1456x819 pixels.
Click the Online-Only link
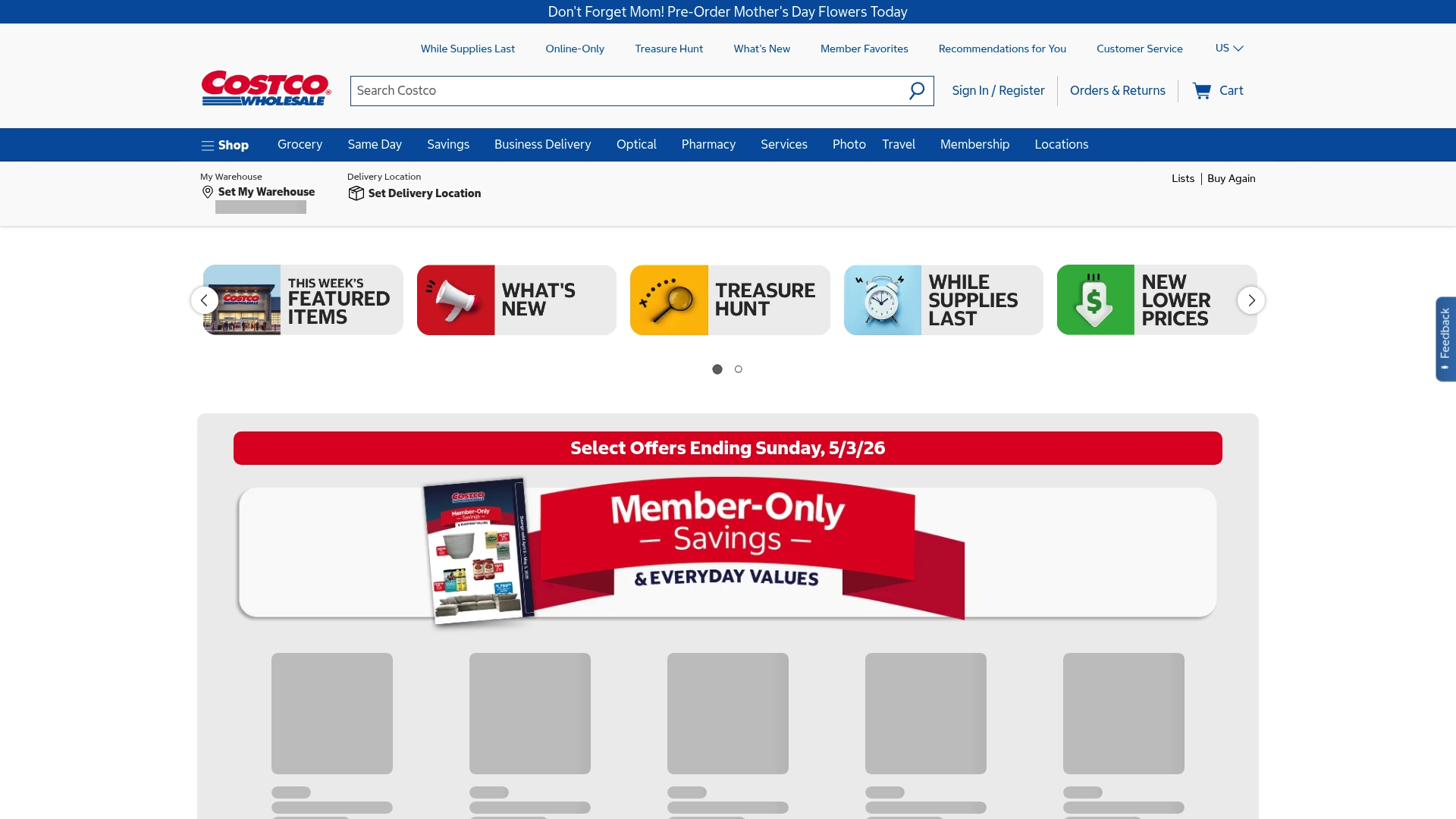(x=575, y=49)
